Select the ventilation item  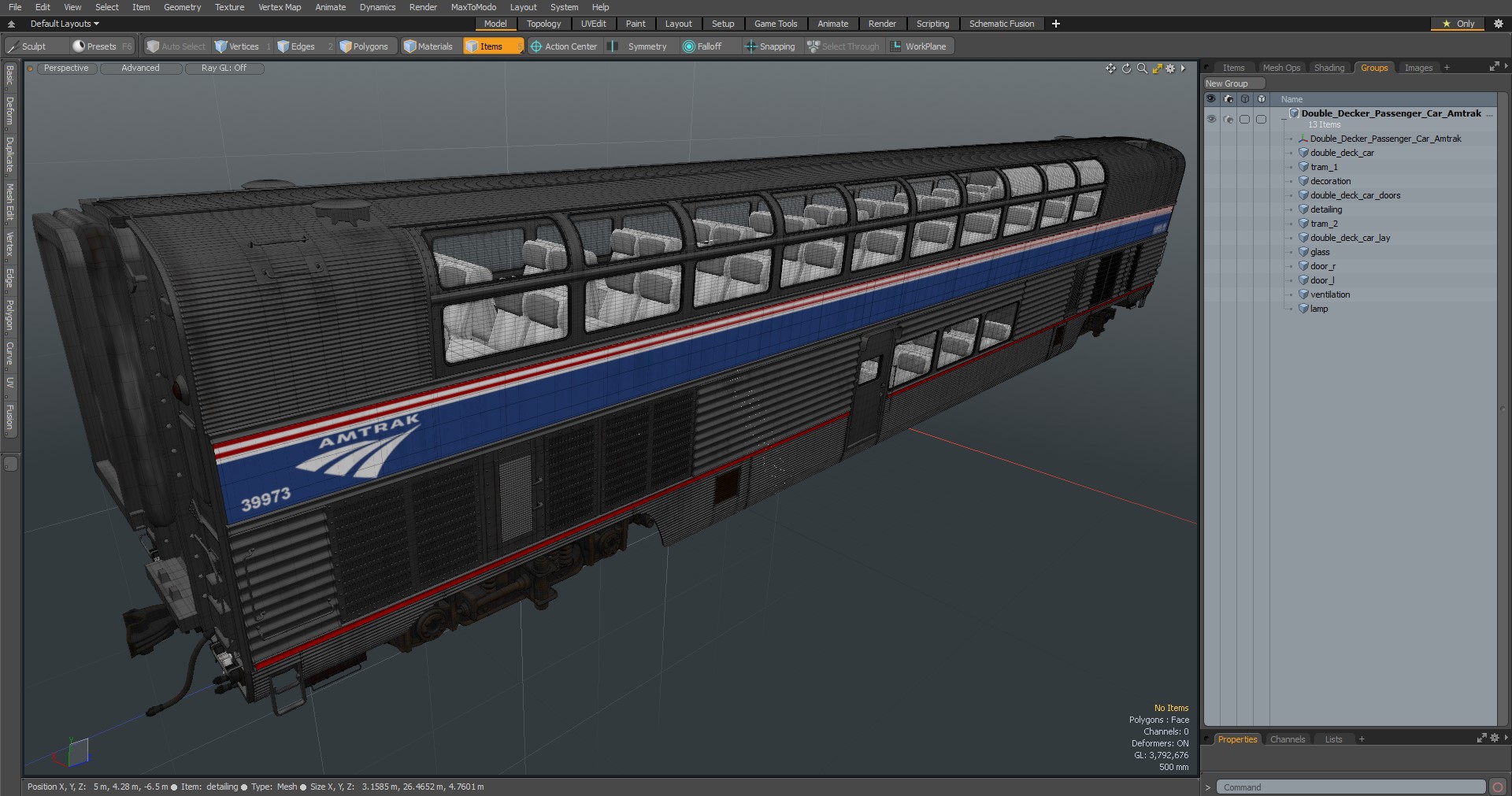pos(1329,294)
